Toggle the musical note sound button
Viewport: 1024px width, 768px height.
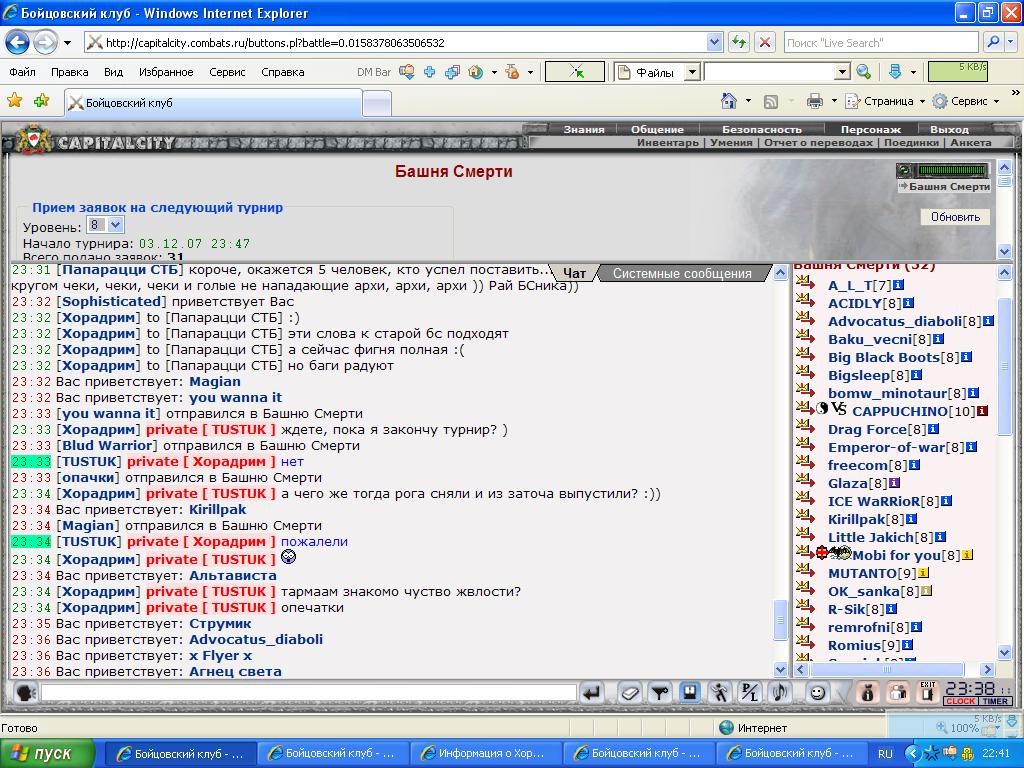click(x=779, y=692)
